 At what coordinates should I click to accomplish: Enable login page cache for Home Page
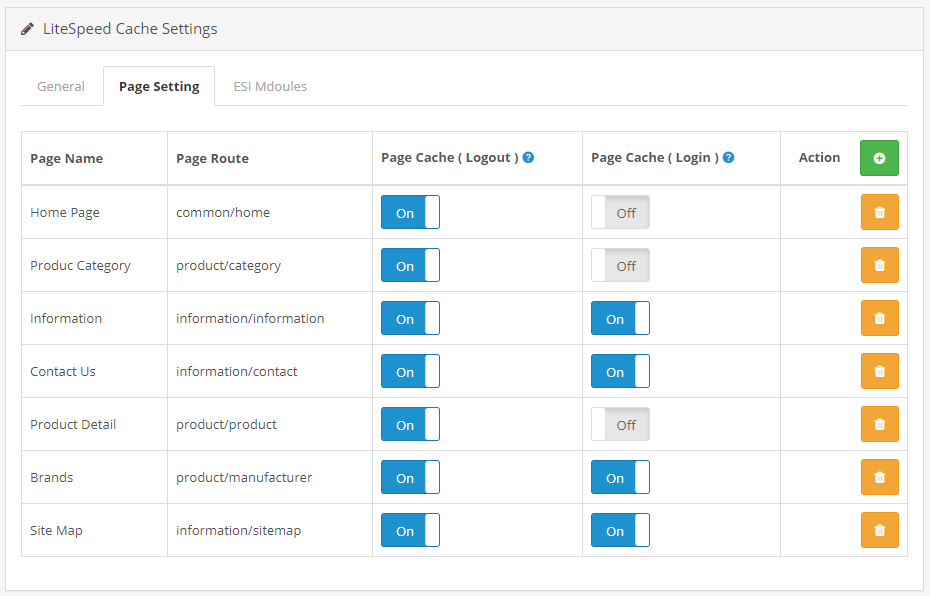(x=620, y=212)
